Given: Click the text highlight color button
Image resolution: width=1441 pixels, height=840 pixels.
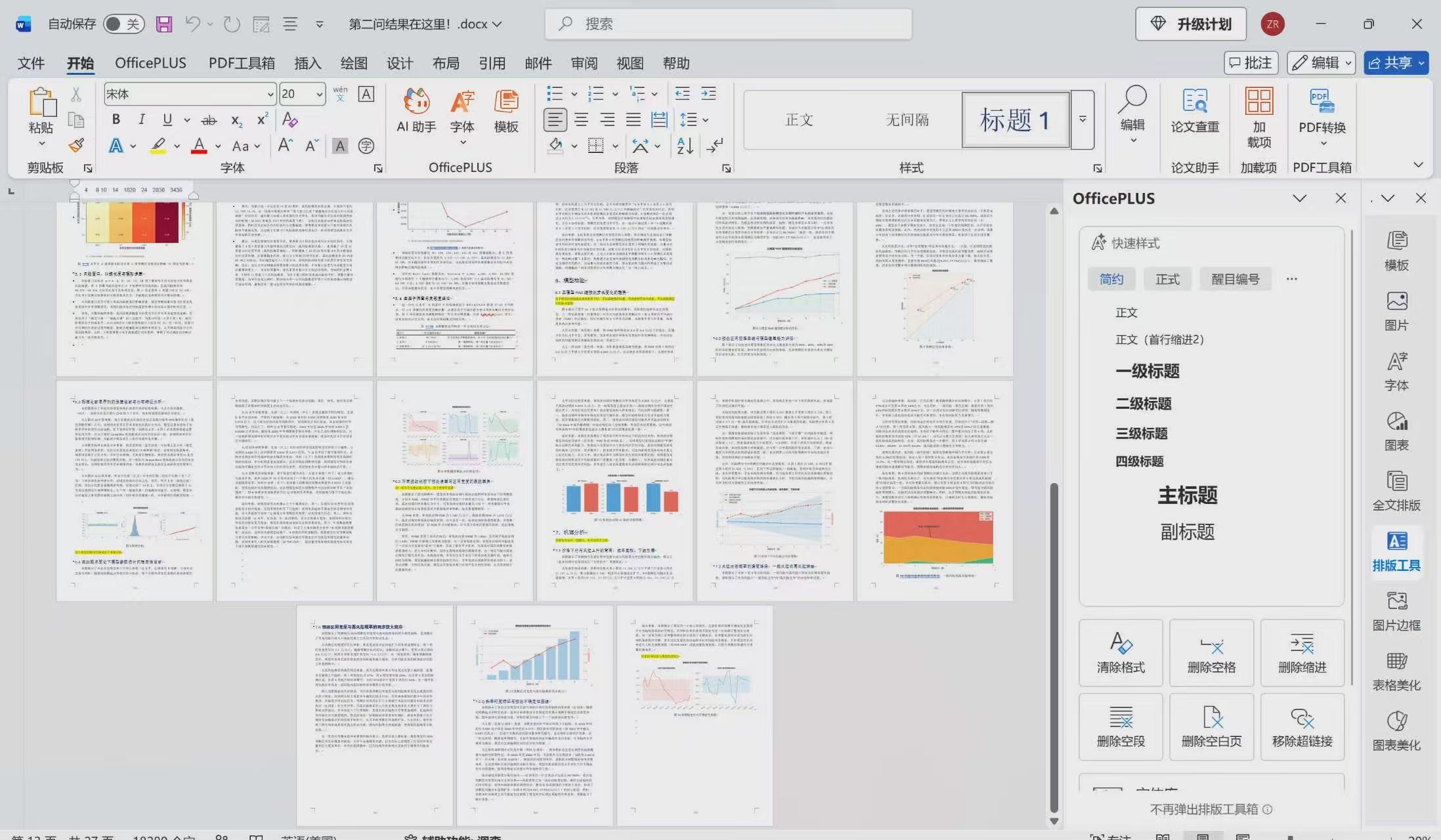Looking at the screenshot, I should coord(158,145).
